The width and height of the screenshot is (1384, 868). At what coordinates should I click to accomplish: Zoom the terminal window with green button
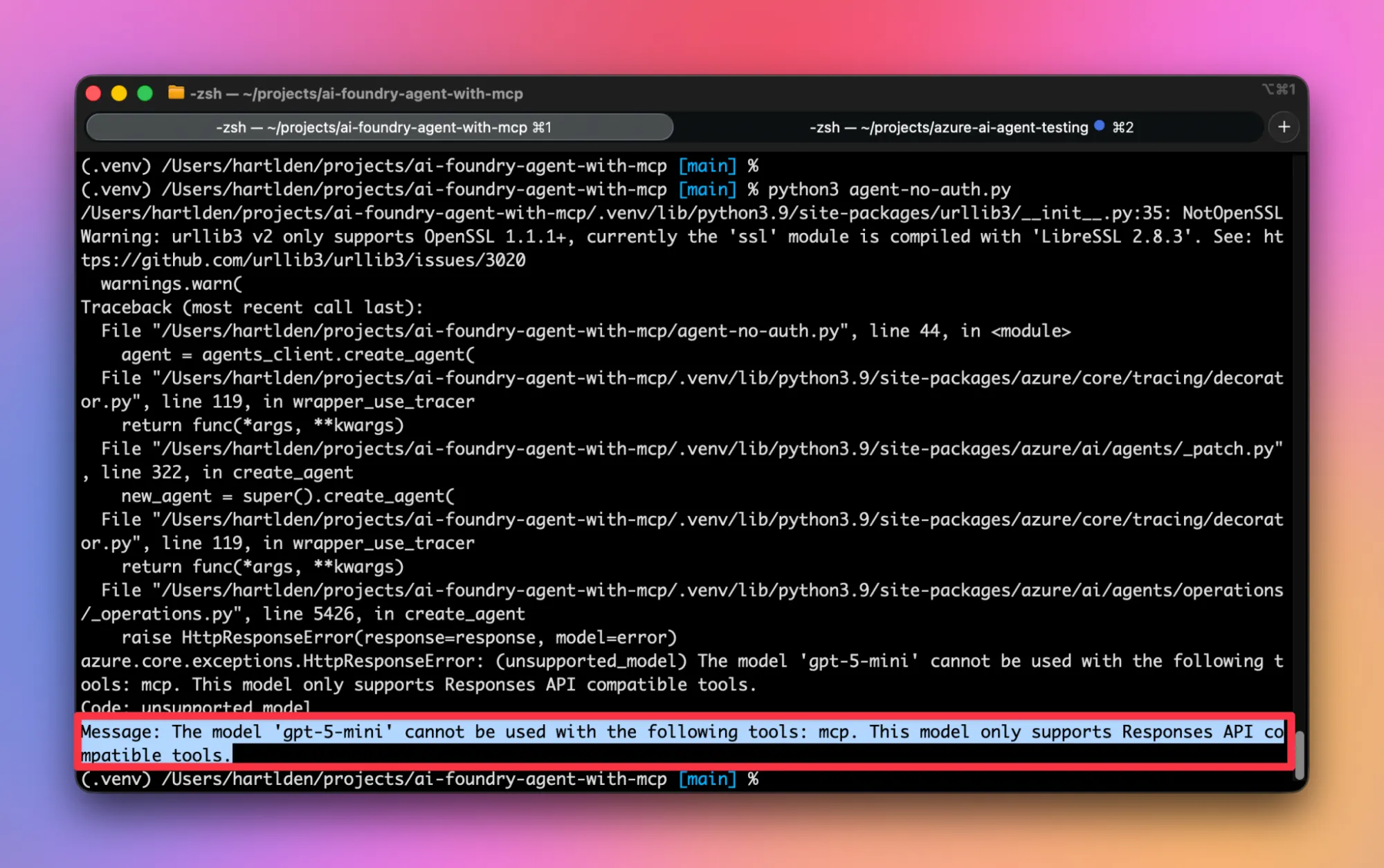(x=145, y=93)
